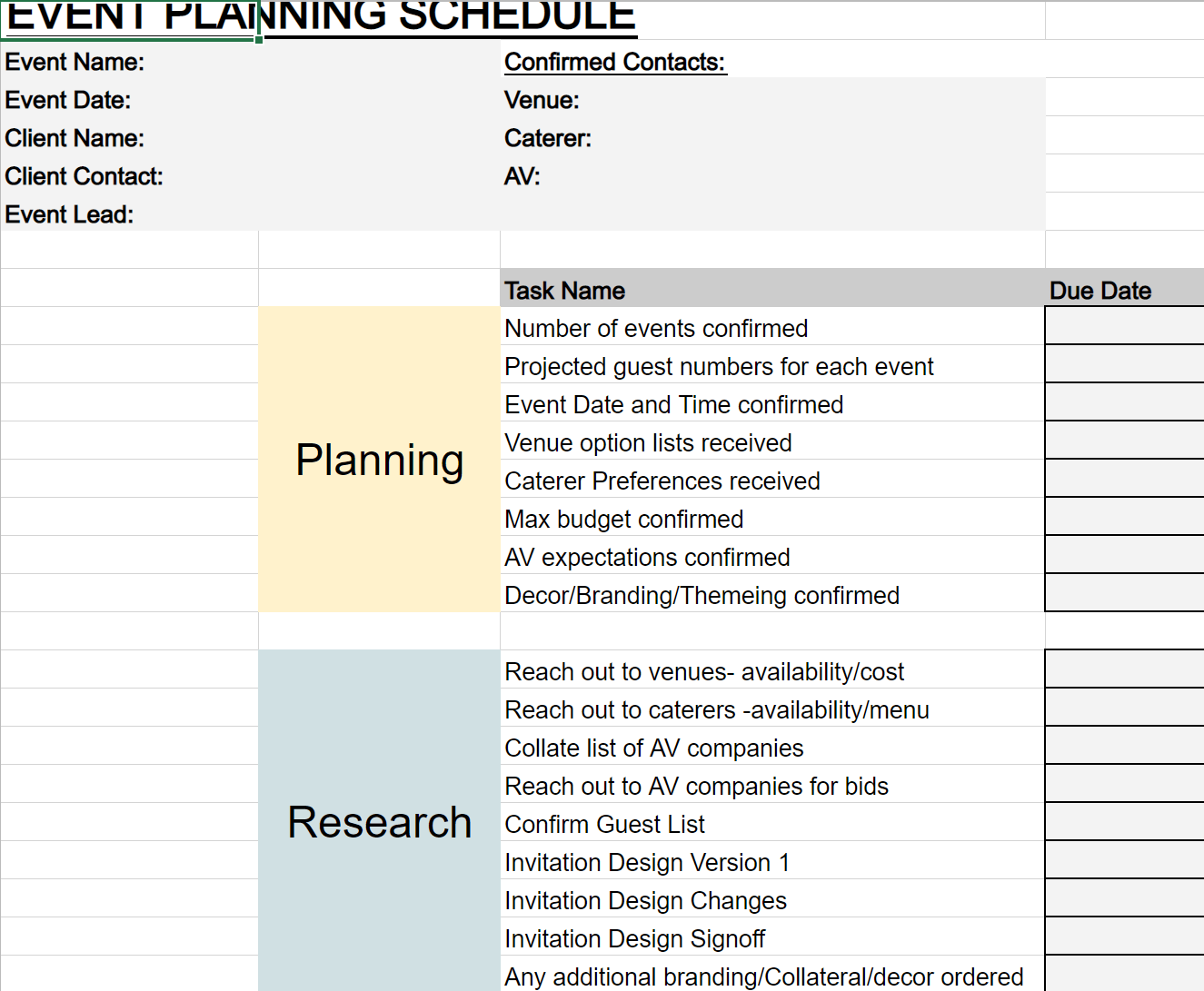Select the Number of events confirmed task
Viewport: 1204px width, 991px height.
772,328
